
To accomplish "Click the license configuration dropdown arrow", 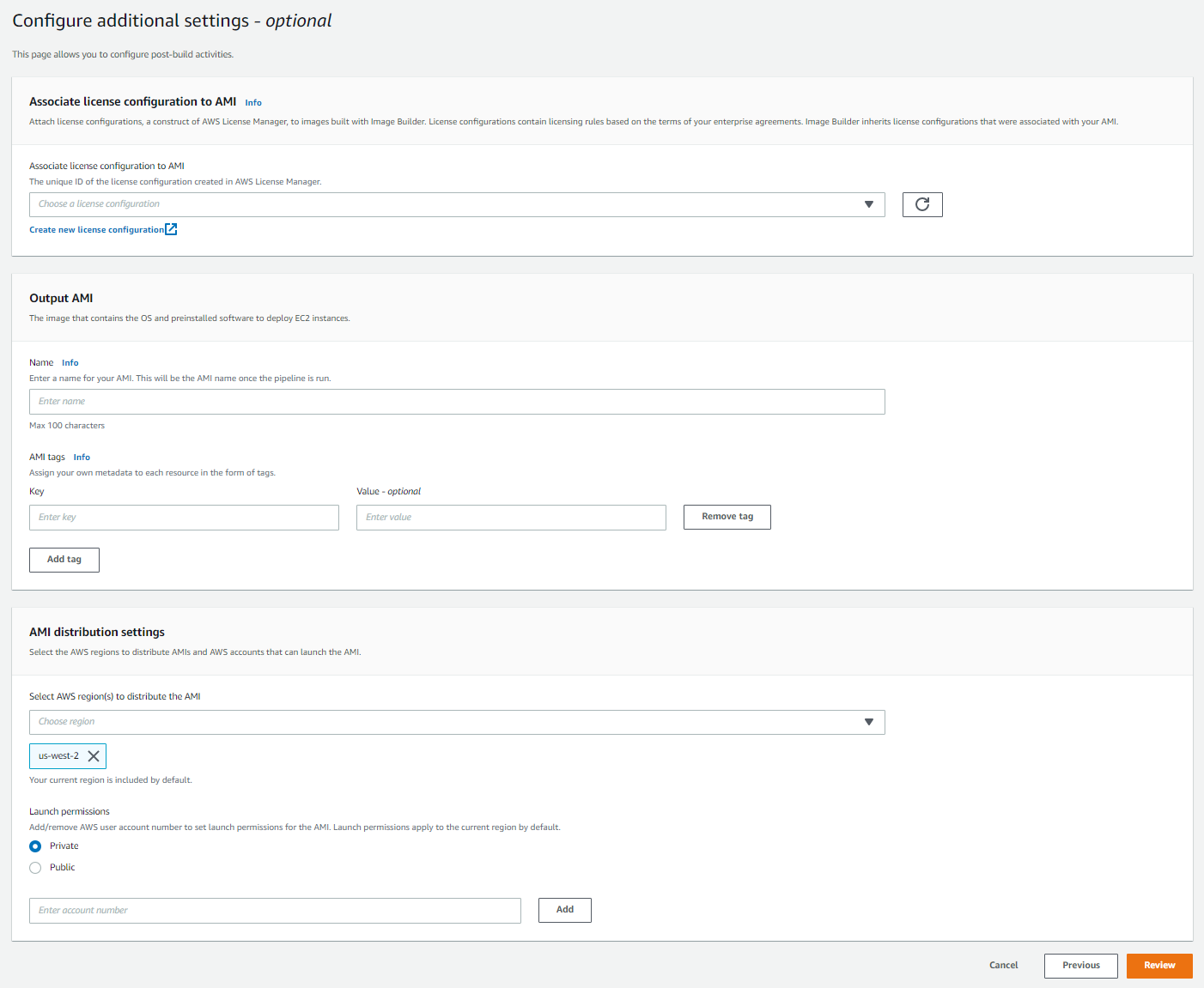I will [869, 204].
